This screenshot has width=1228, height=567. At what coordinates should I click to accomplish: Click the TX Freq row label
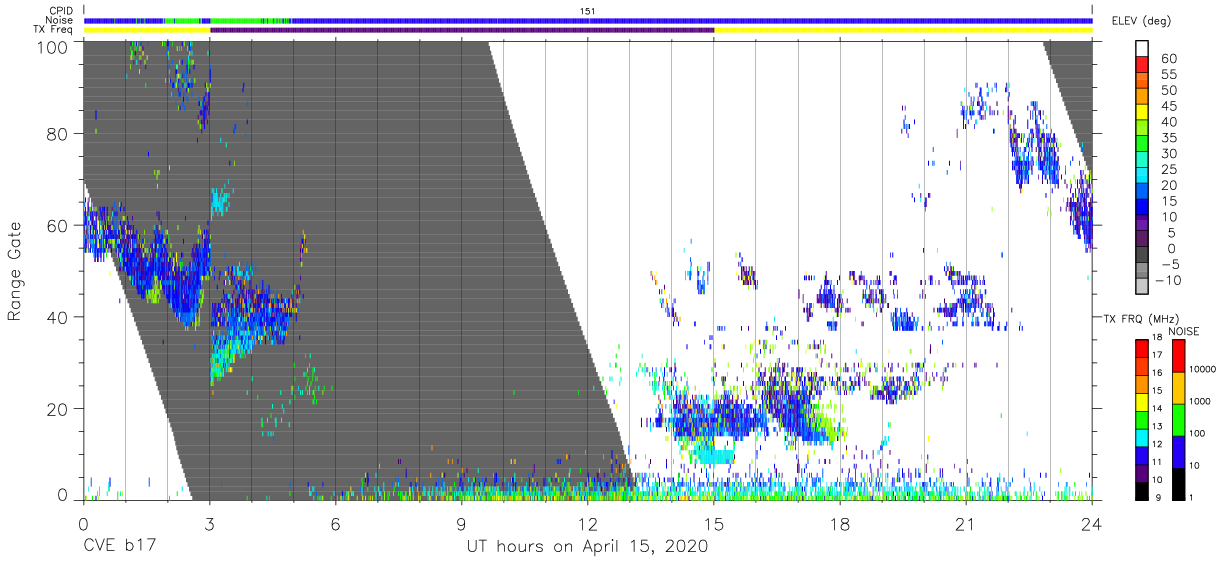tap(54, 30)
